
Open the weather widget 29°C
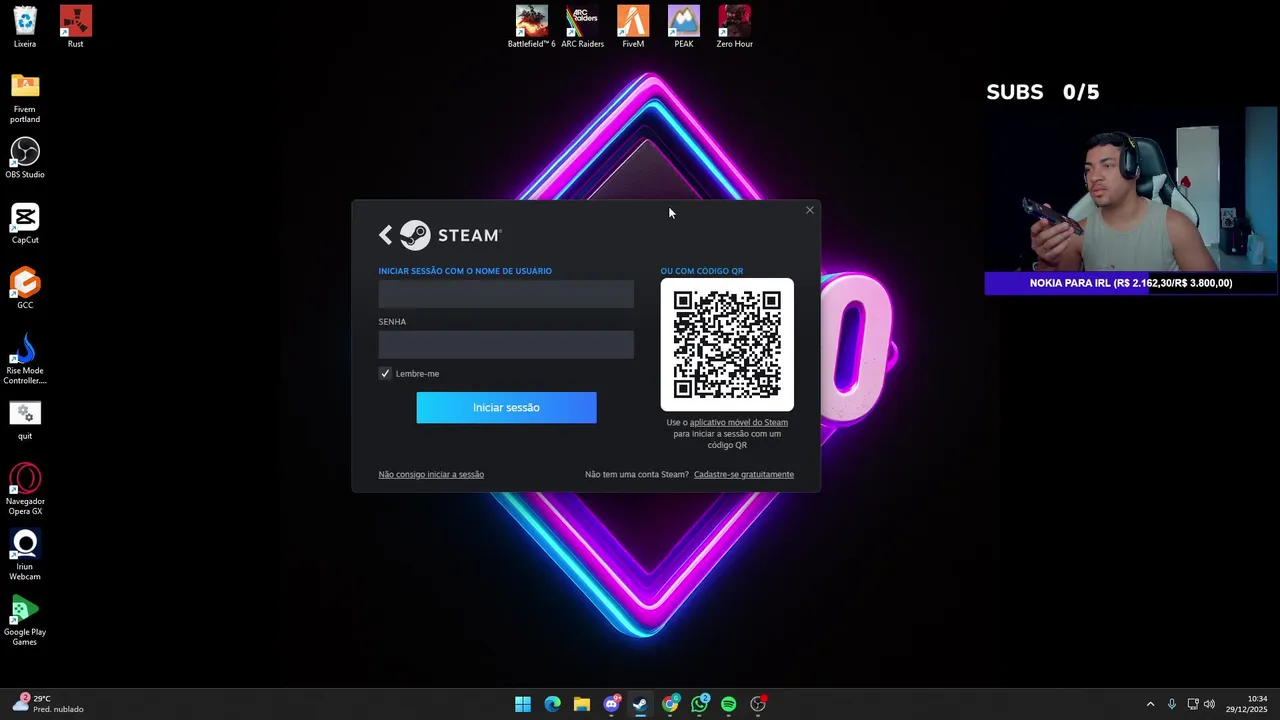tap(50, 704)
